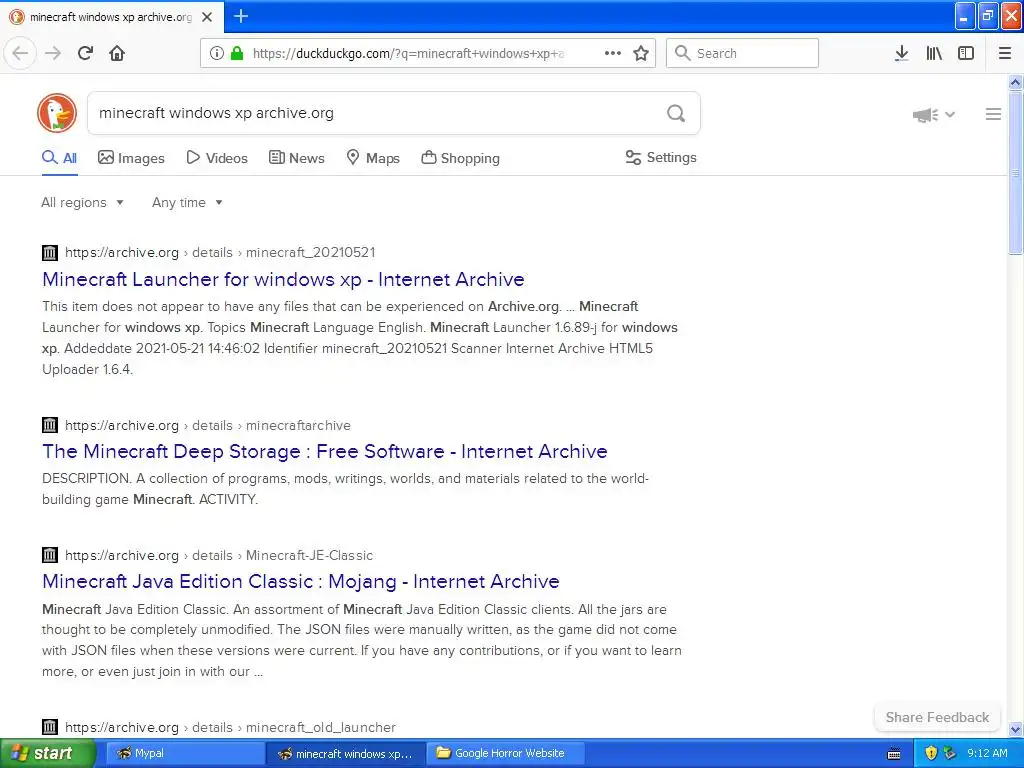Click the forward navigation arrow
Viewport: 1024px width, 768px height.
(53, 53)
